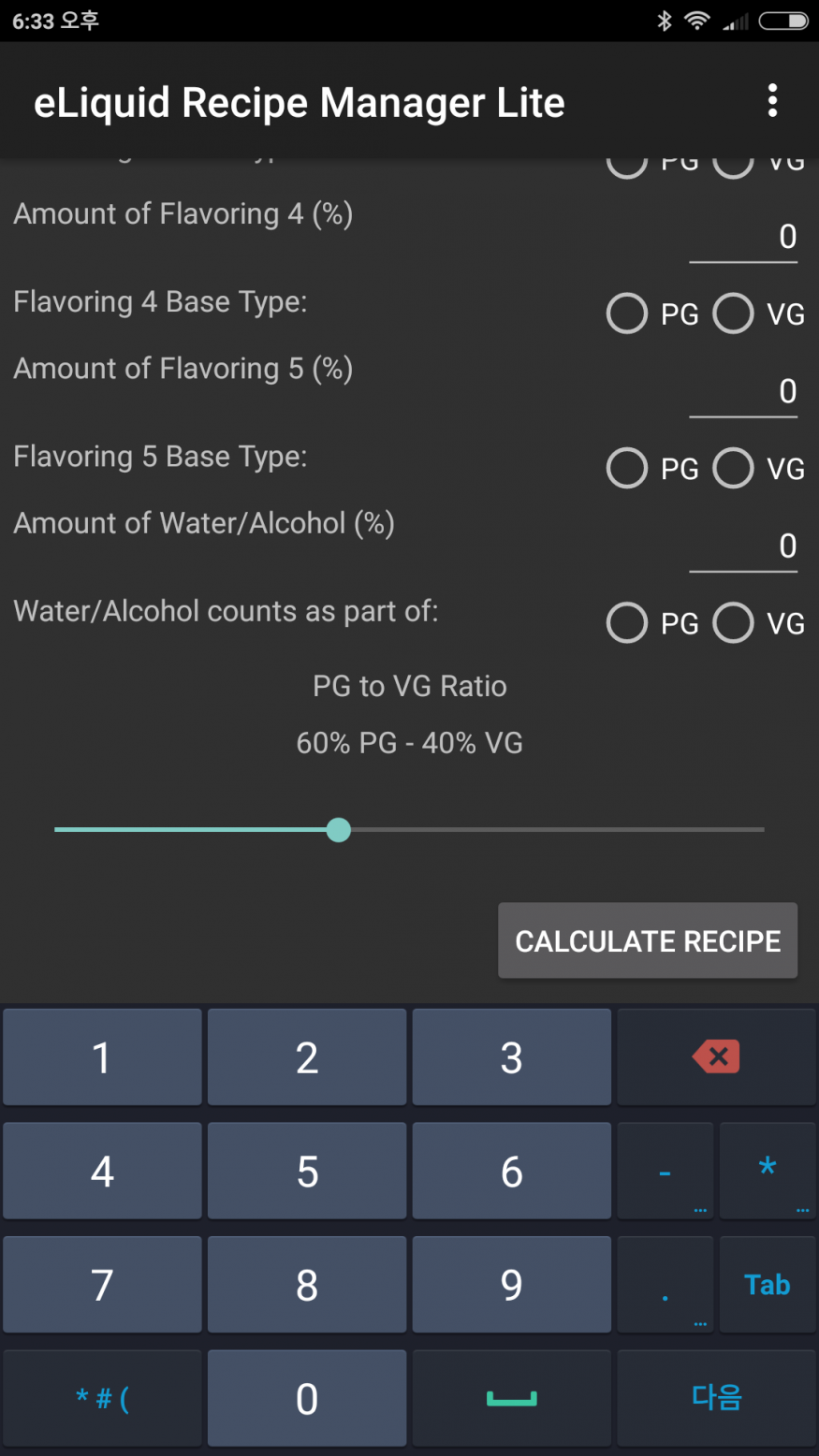Focus the Amount of Flavoring 4 field
The height and width of the screenshot is (1456, 819).
[x=743, y=238]
